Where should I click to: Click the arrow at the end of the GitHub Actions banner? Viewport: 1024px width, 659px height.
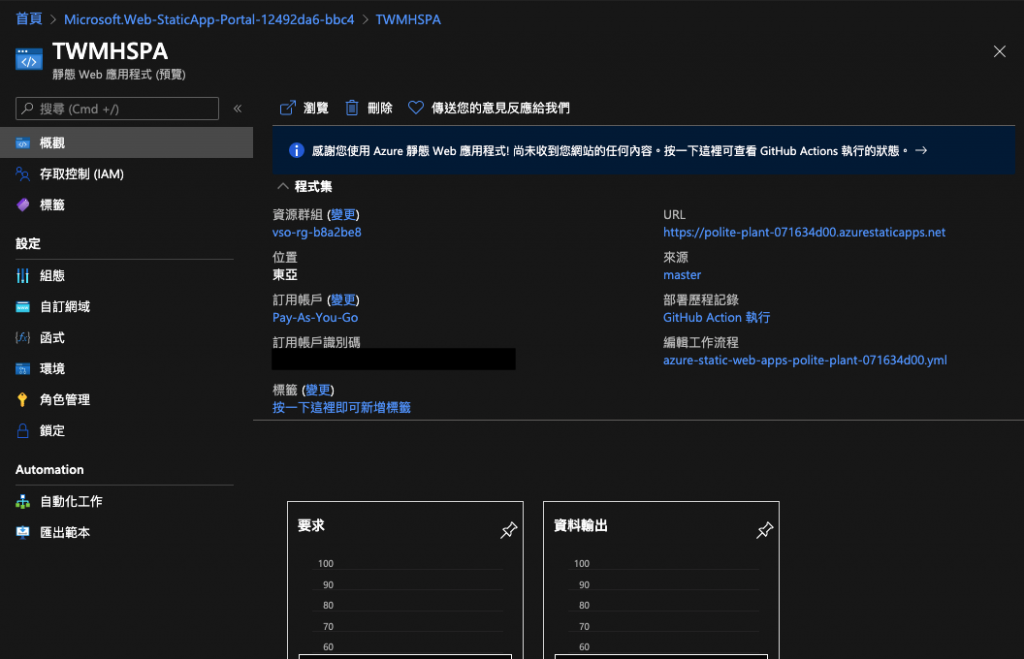(921, 151)
